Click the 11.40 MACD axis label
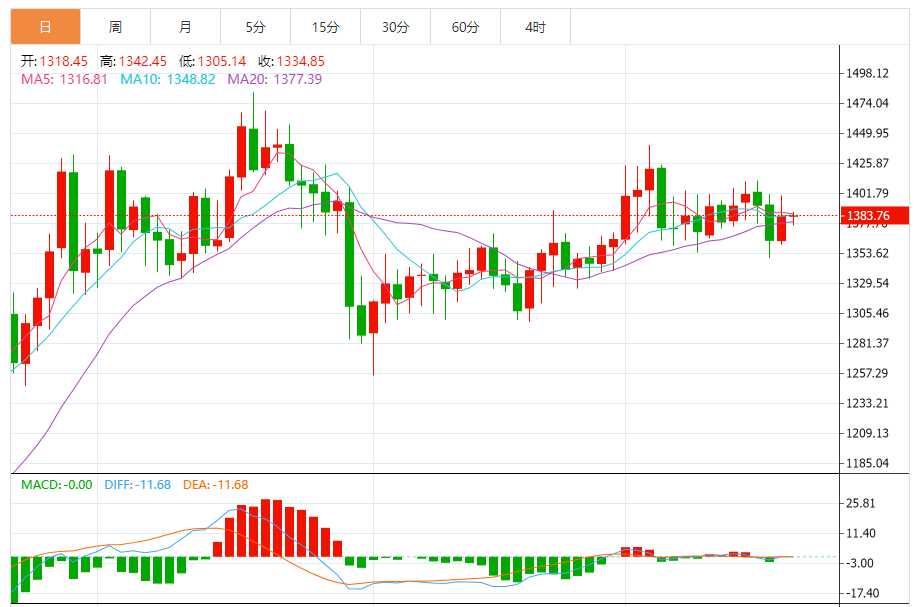The height and width of the screenshot is (607, 917). [x=861, y=533]
